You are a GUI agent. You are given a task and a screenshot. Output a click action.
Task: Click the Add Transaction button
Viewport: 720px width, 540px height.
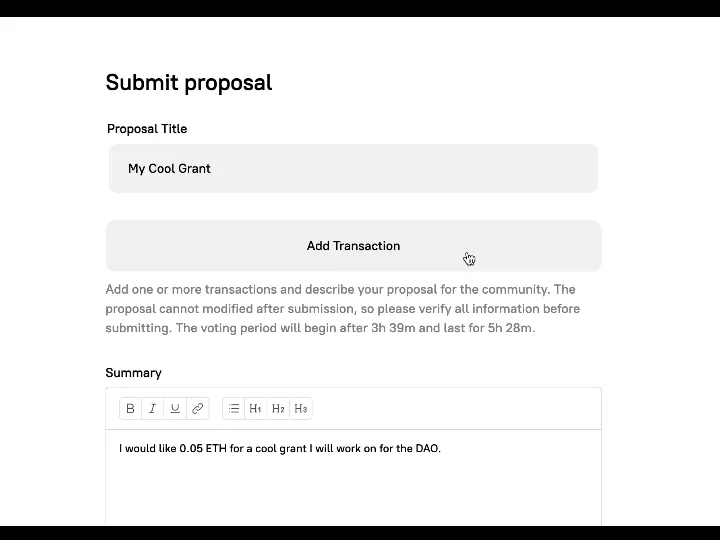353,246
